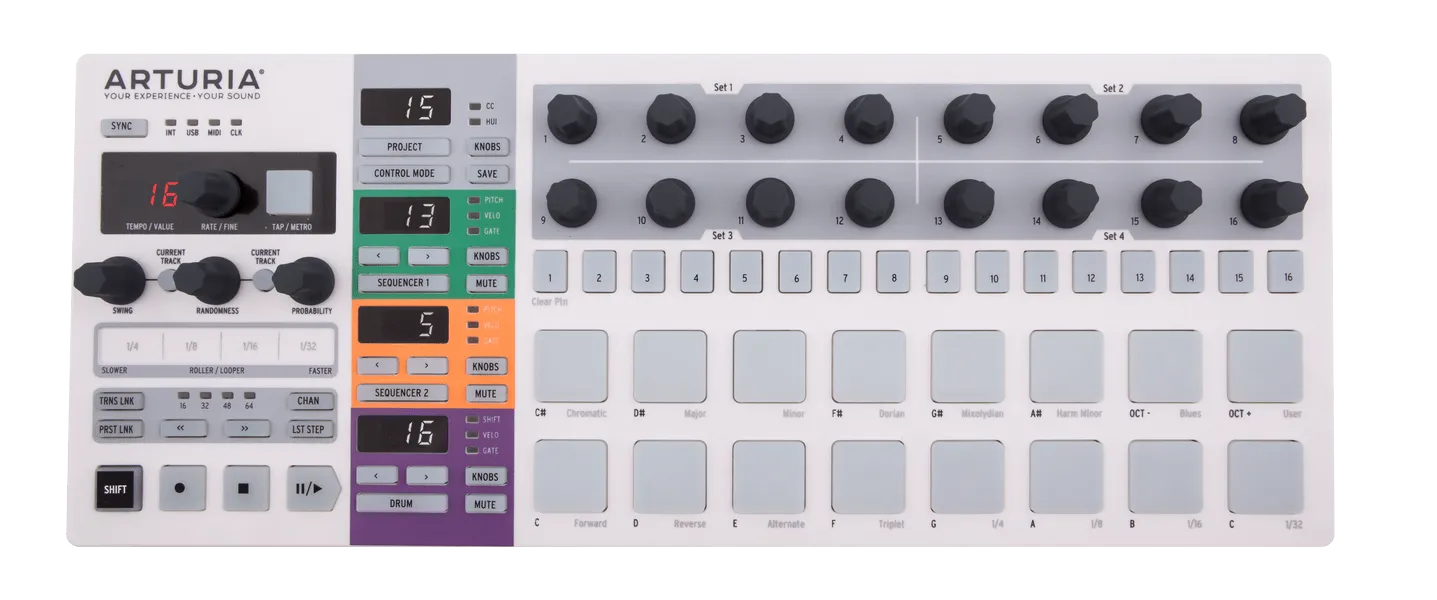
Task: Toggle the SHIFT button
Action: tap(118, 489)
